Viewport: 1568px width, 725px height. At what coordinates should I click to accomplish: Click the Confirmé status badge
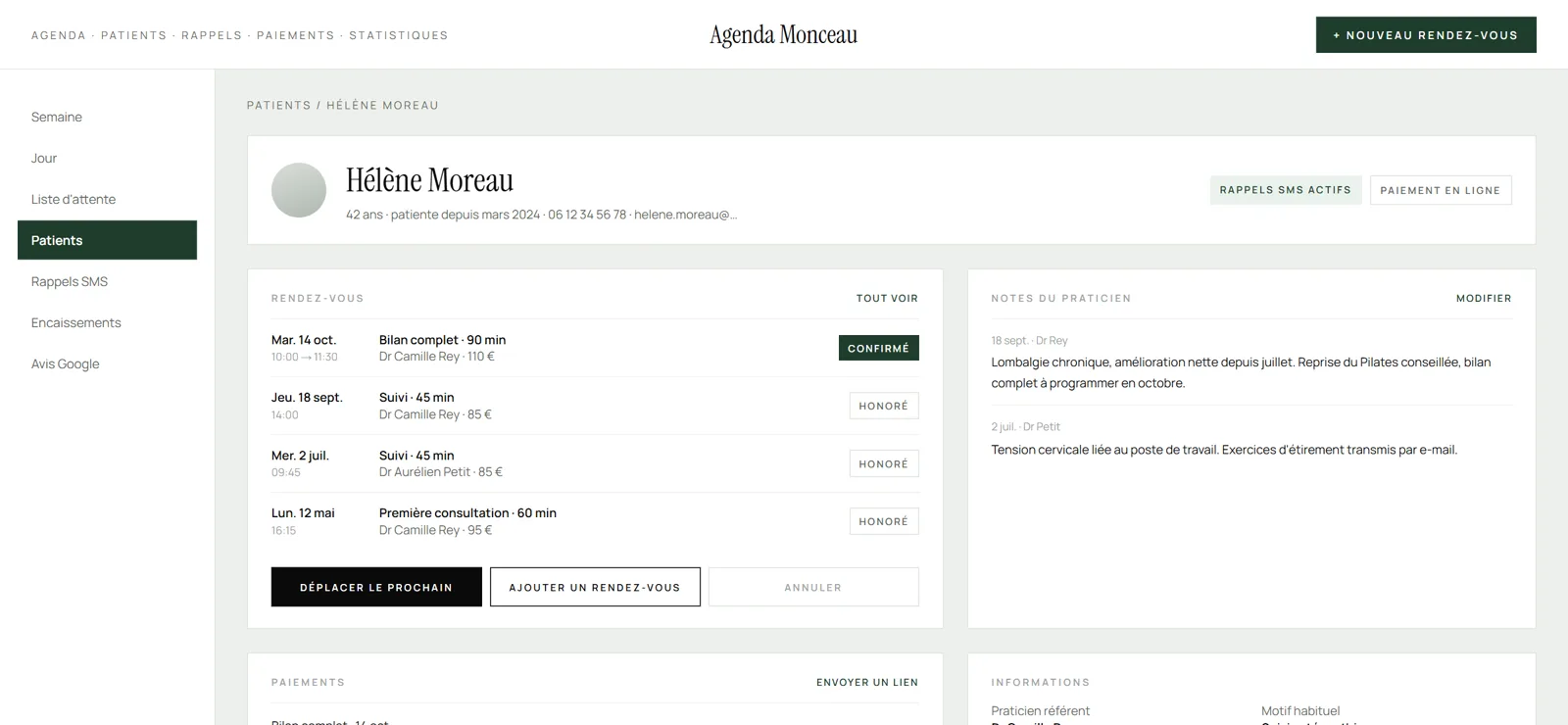(879, 348)
